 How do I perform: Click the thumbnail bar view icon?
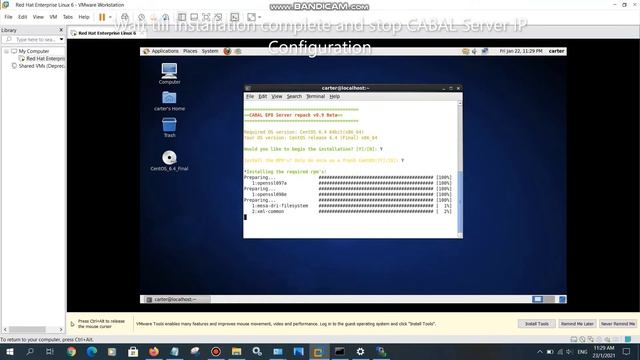click(x=194, y=17)
